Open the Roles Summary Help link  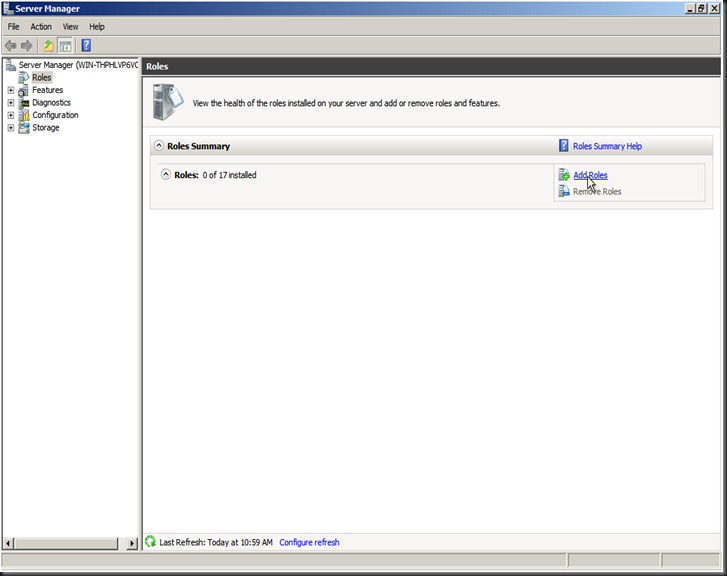607,146
